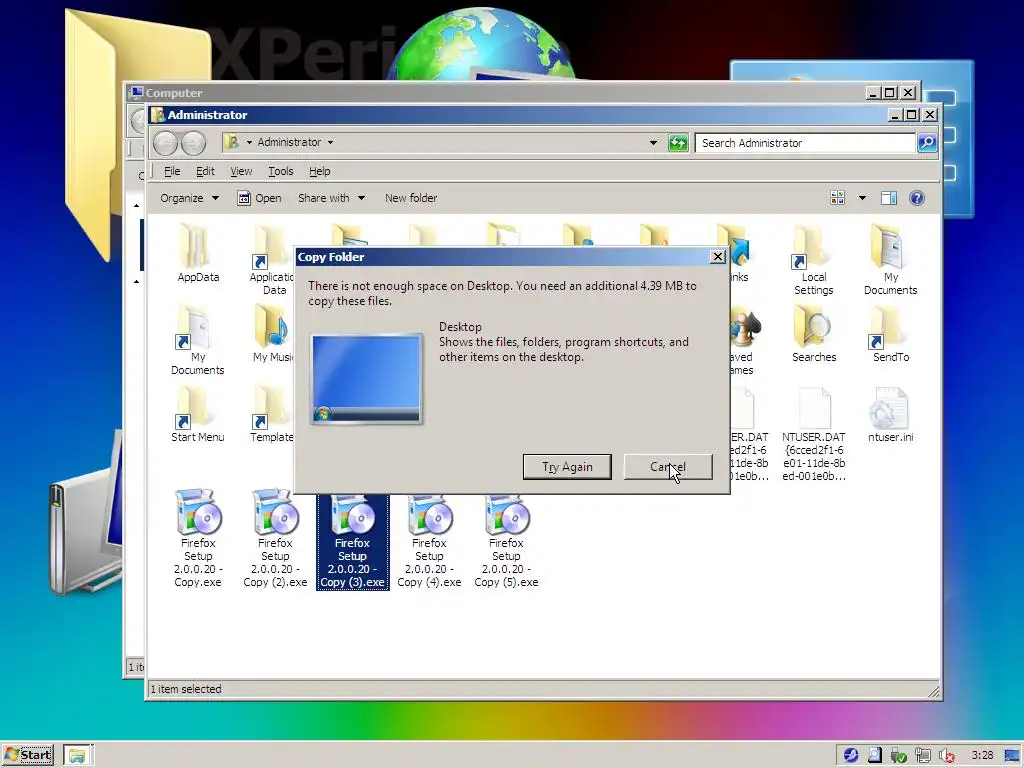The height and width of the screenshot is (768, 1024).
Task: Click the 3:28 clock in tray
Action: [x=982, y=755]
